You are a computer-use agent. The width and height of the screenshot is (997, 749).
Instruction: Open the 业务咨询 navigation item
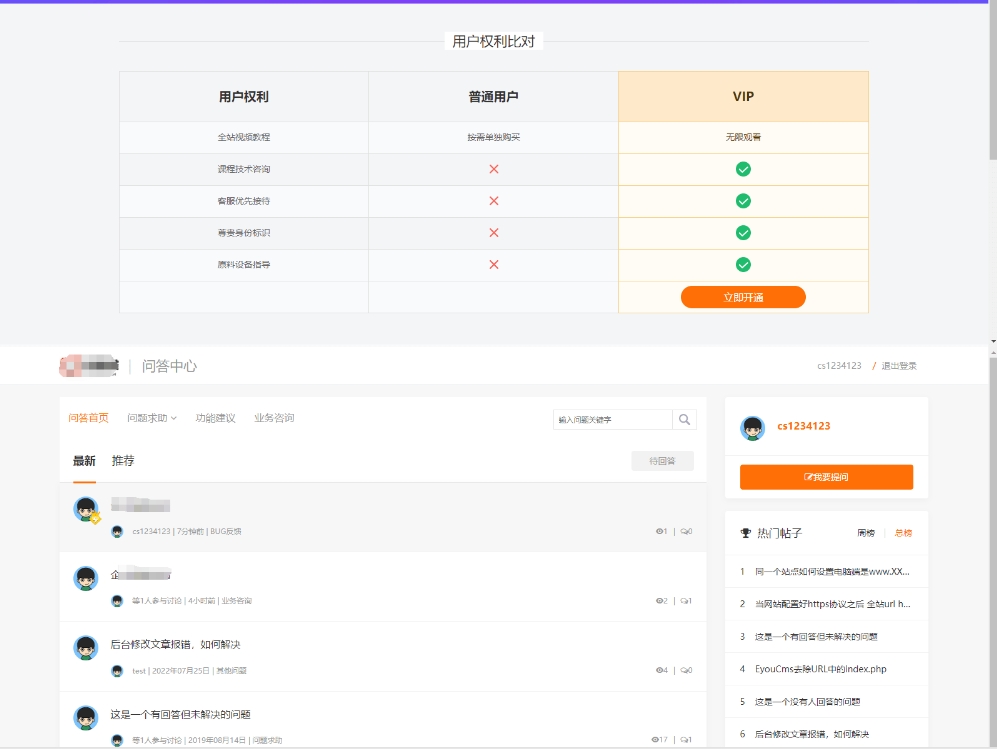271,419
